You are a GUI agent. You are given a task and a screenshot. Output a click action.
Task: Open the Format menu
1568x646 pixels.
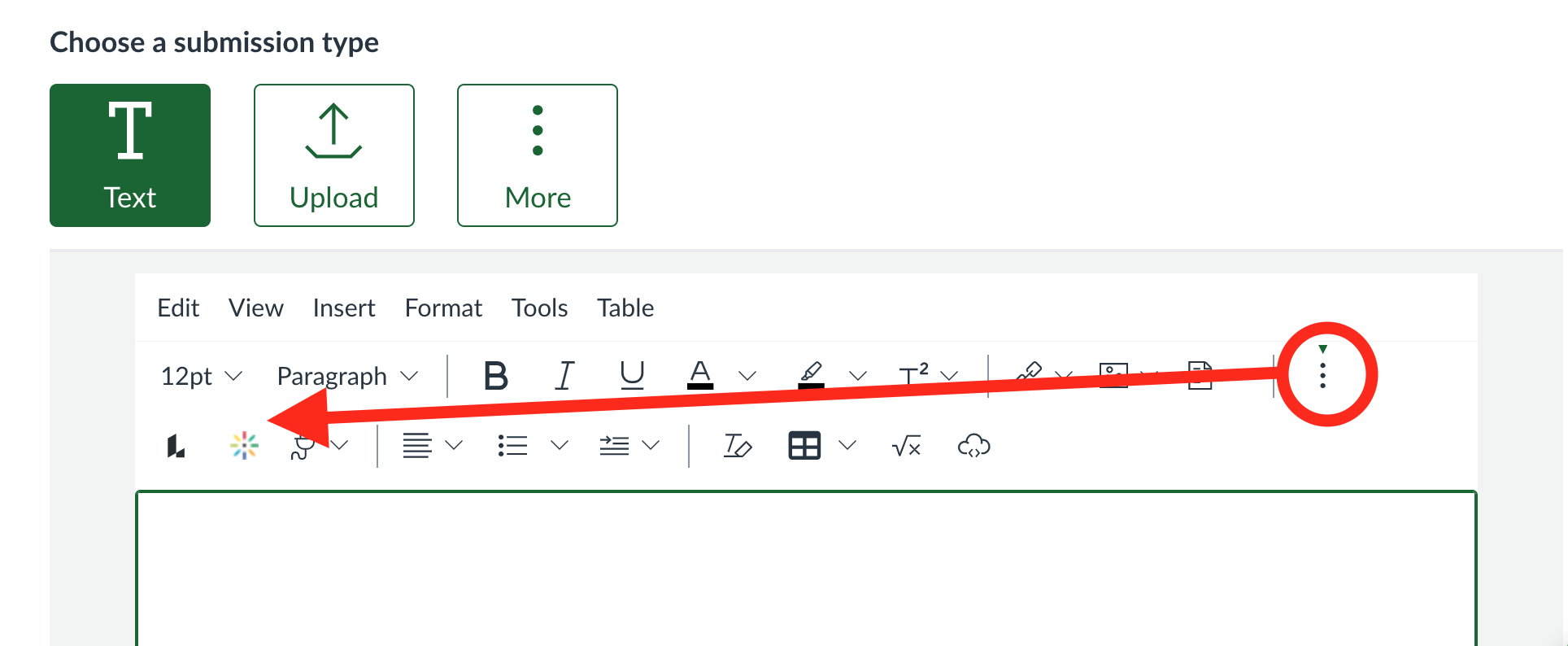pos(443,308)
